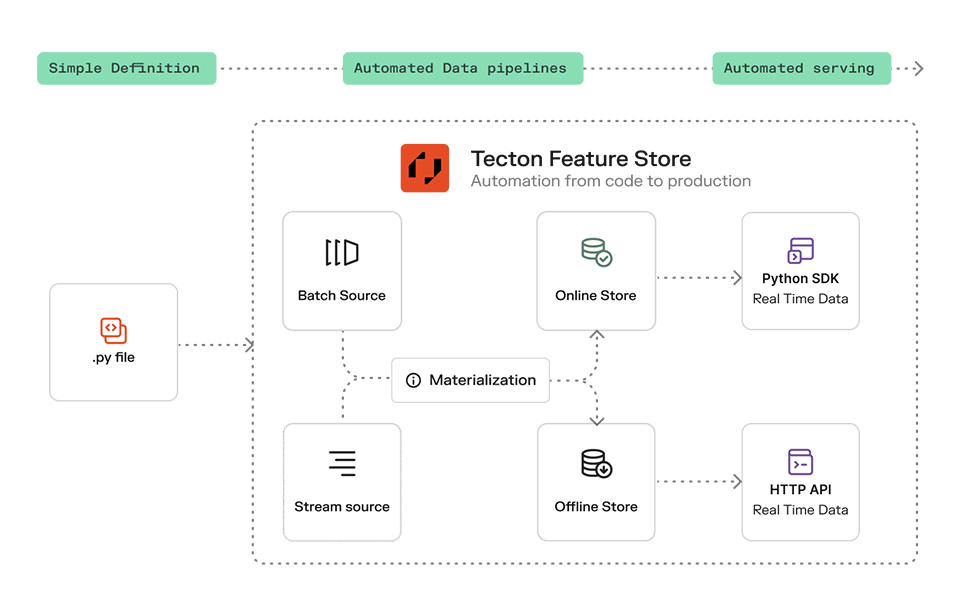Click the "Online Store" label text
960x616 pixels.
(x=596, y=295)
